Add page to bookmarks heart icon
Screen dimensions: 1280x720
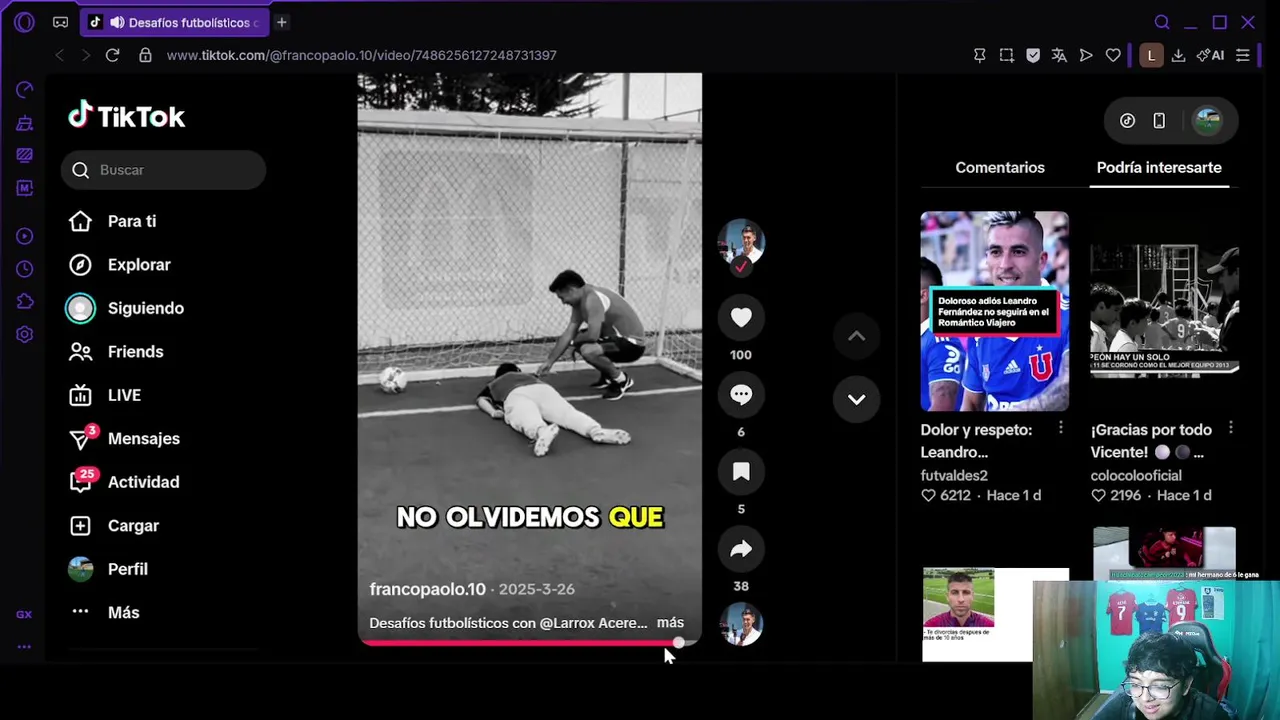(x=1113, y=55)
